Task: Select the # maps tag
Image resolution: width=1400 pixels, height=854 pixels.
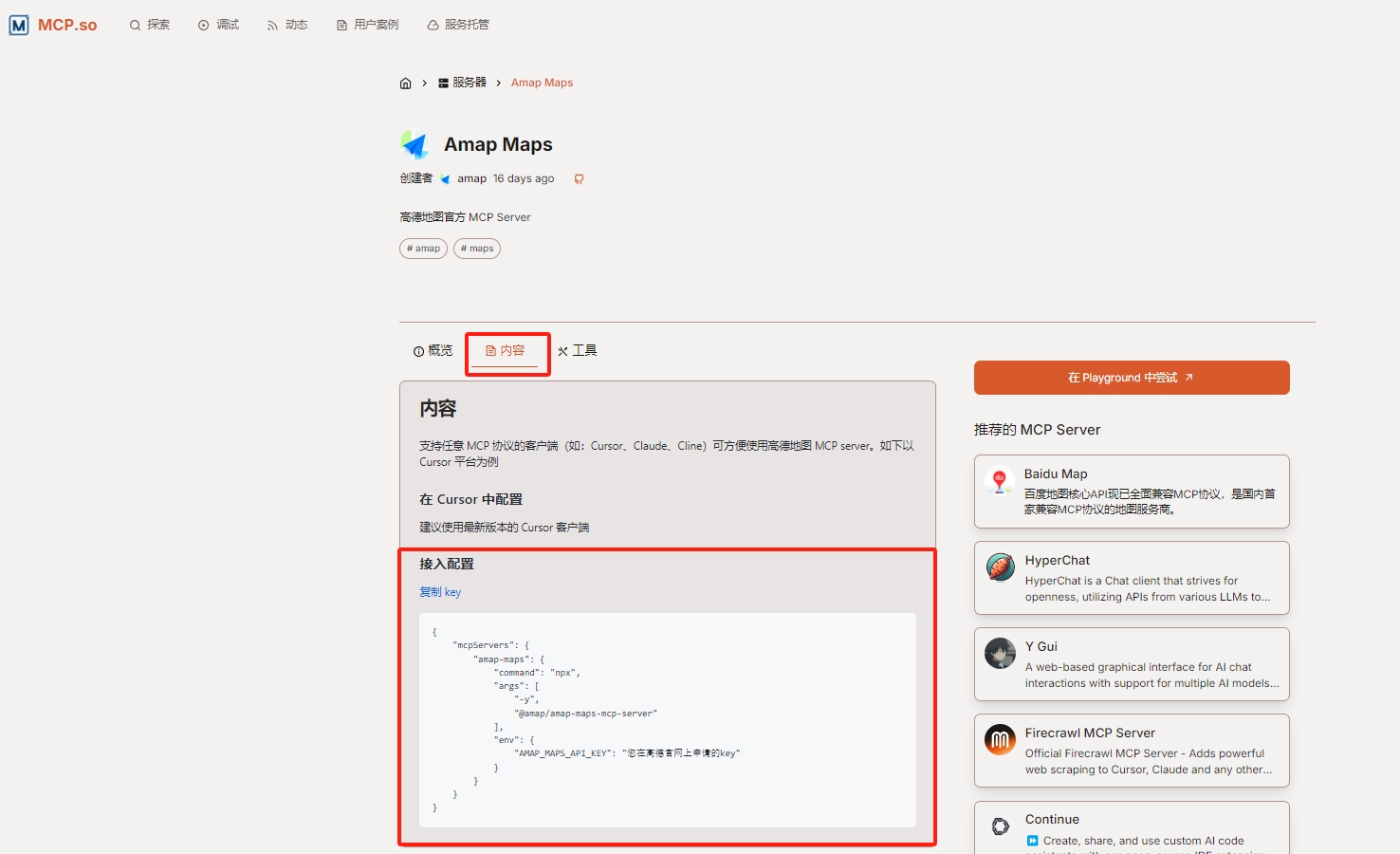Action: click(477, 249)
